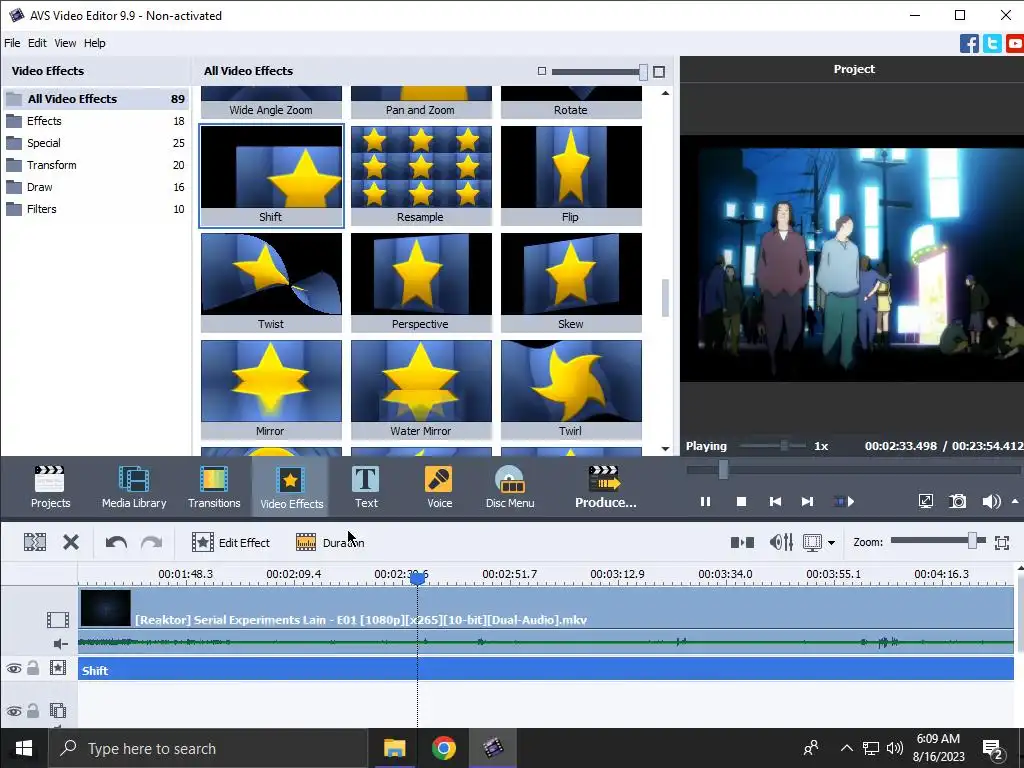Click Edit Effect button
This screenshot has width=1024, height=768.
tap(231, 542)
